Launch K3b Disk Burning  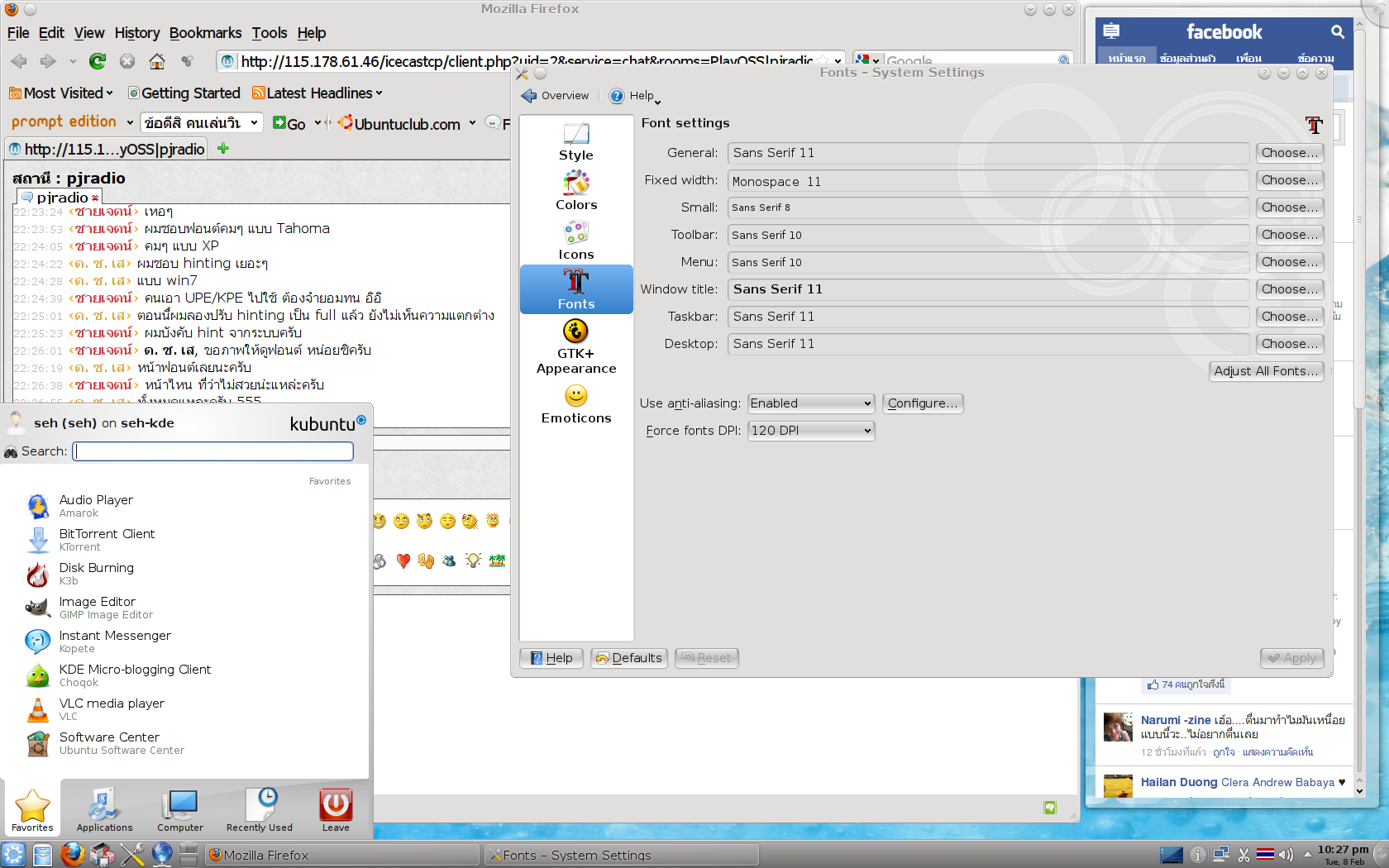186,574
